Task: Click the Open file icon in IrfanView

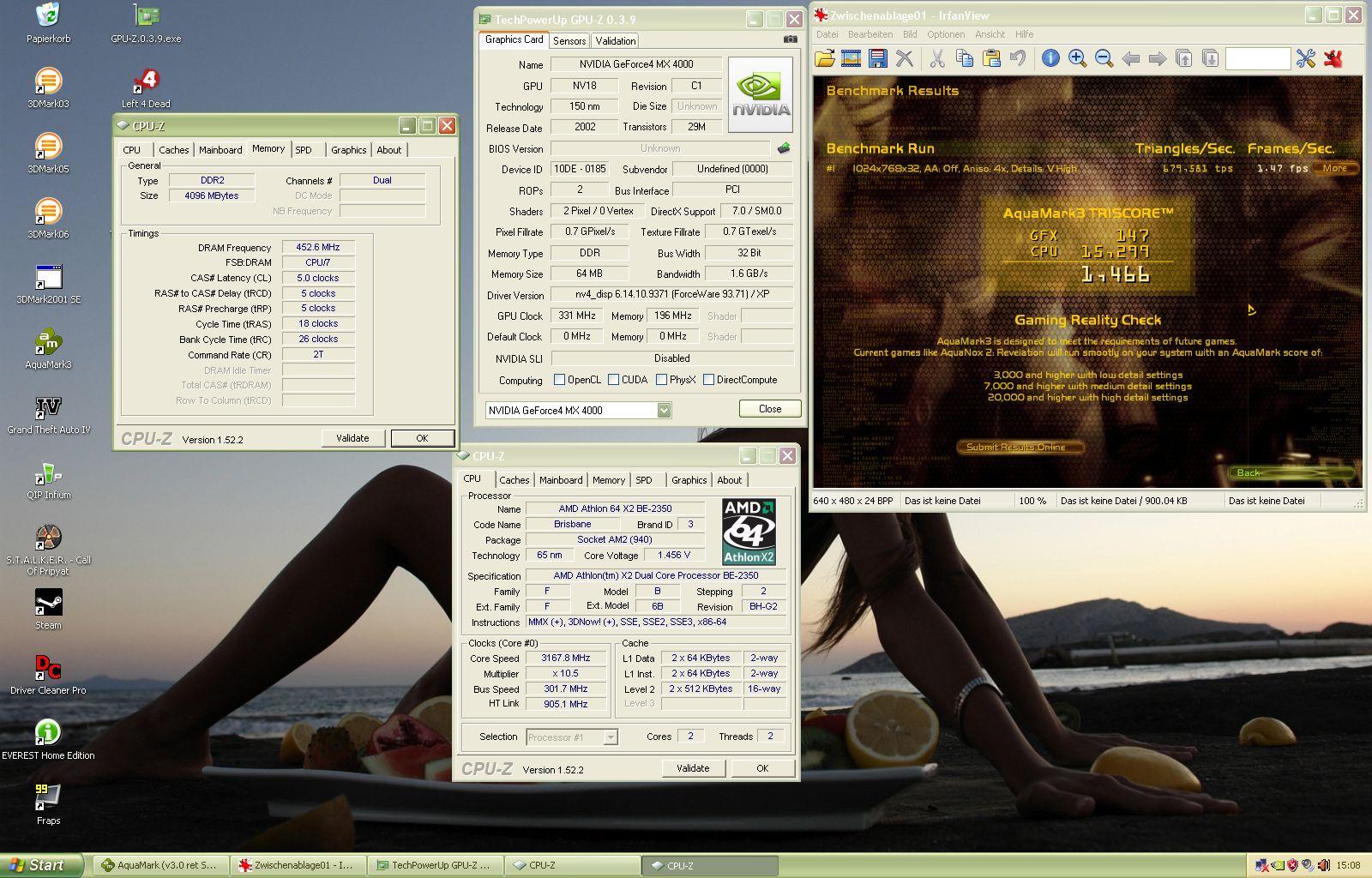Action: (825, 58)
